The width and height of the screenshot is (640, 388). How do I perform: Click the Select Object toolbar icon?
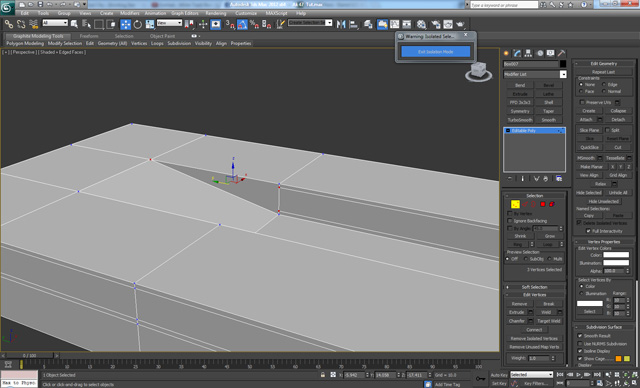pyautogui.click(x=74, y=24)
